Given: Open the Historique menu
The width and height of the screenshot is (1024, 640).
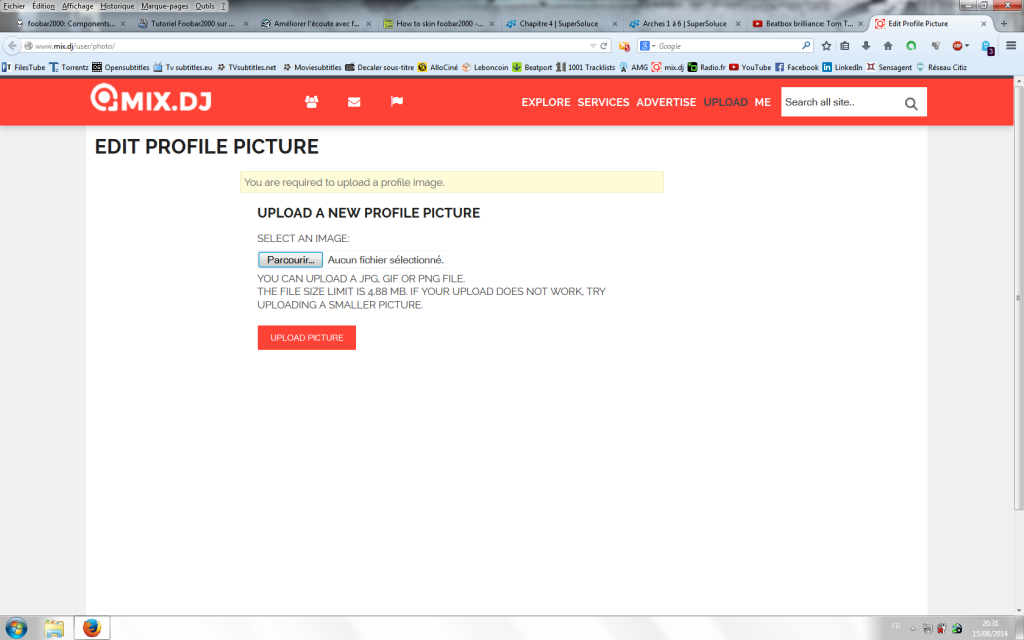Looking at the screenshot, I should [117, 6].
